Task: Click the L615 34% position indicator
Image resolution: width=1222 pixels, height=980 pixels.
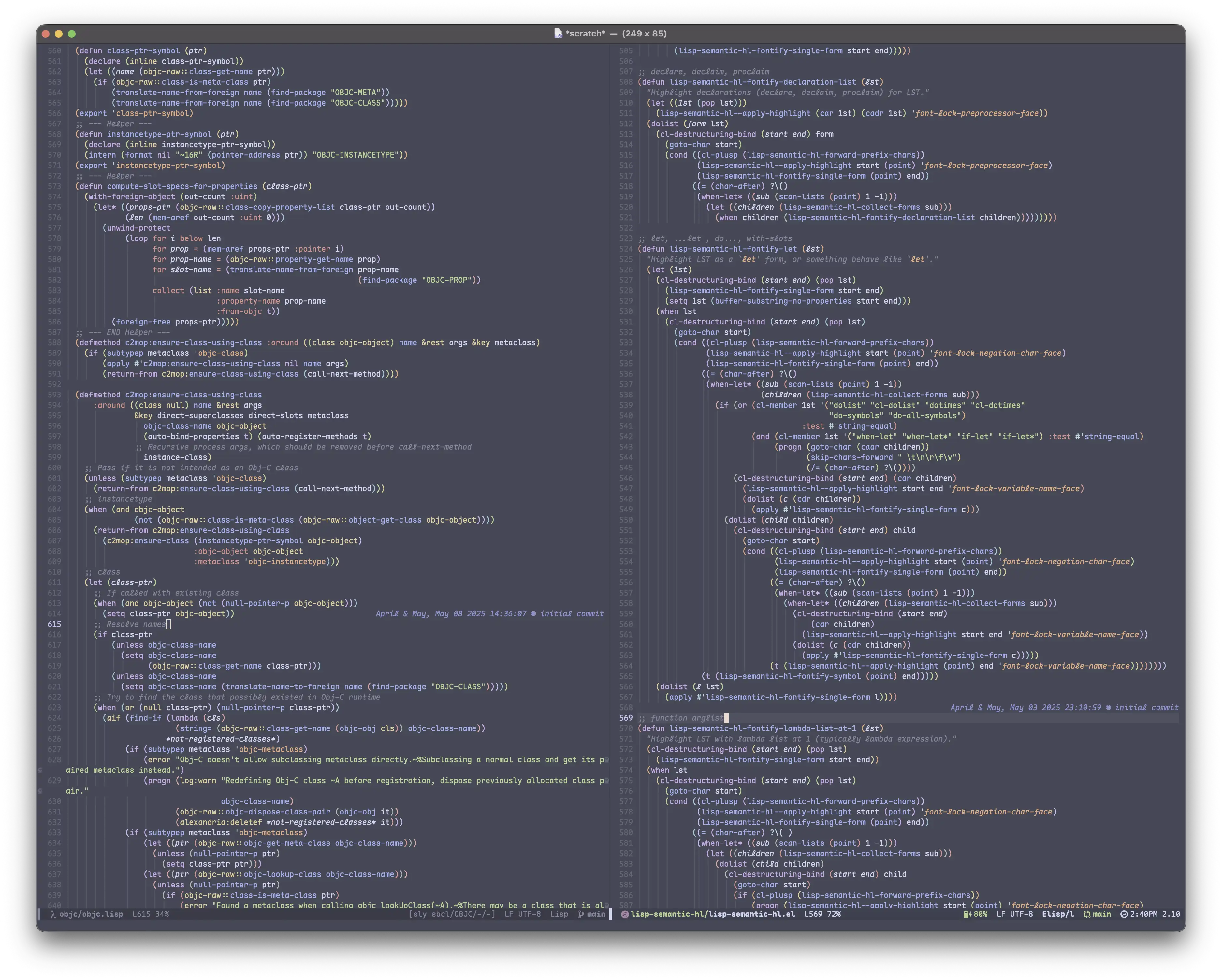Action: point(150,914)
